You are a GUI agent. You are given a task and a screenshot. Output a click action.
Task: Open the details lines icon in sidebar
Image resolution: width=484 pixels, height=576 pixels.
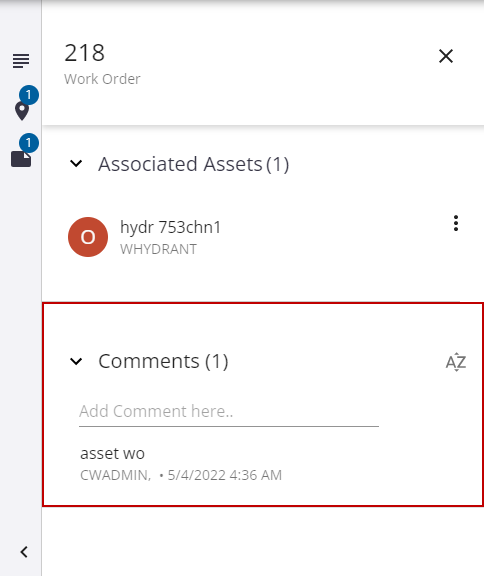[21, 61]
